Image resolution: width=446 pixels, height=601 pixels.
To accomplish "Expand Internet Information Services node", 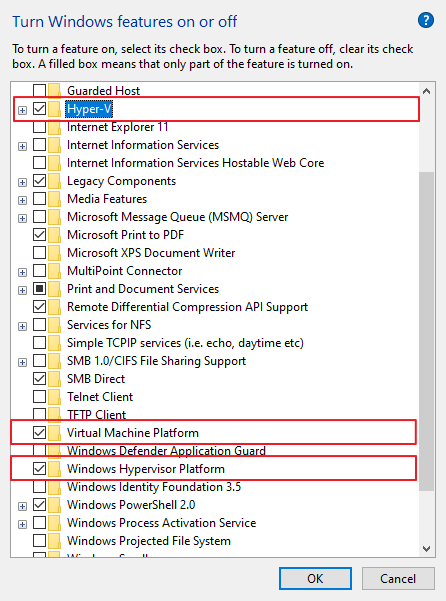I will click(23, 146).
